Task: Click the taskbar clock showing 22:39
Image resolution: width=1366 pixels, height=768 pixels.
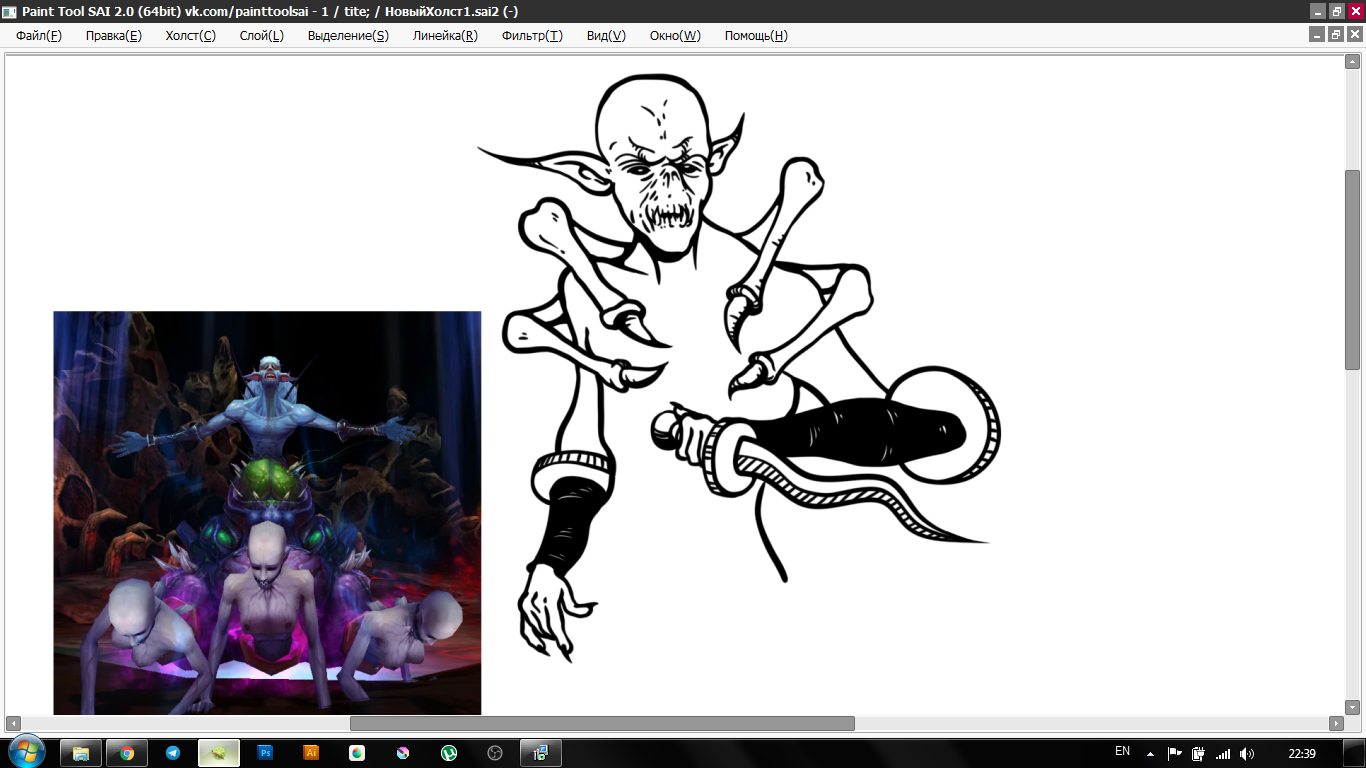Action: click(1301, 753)
